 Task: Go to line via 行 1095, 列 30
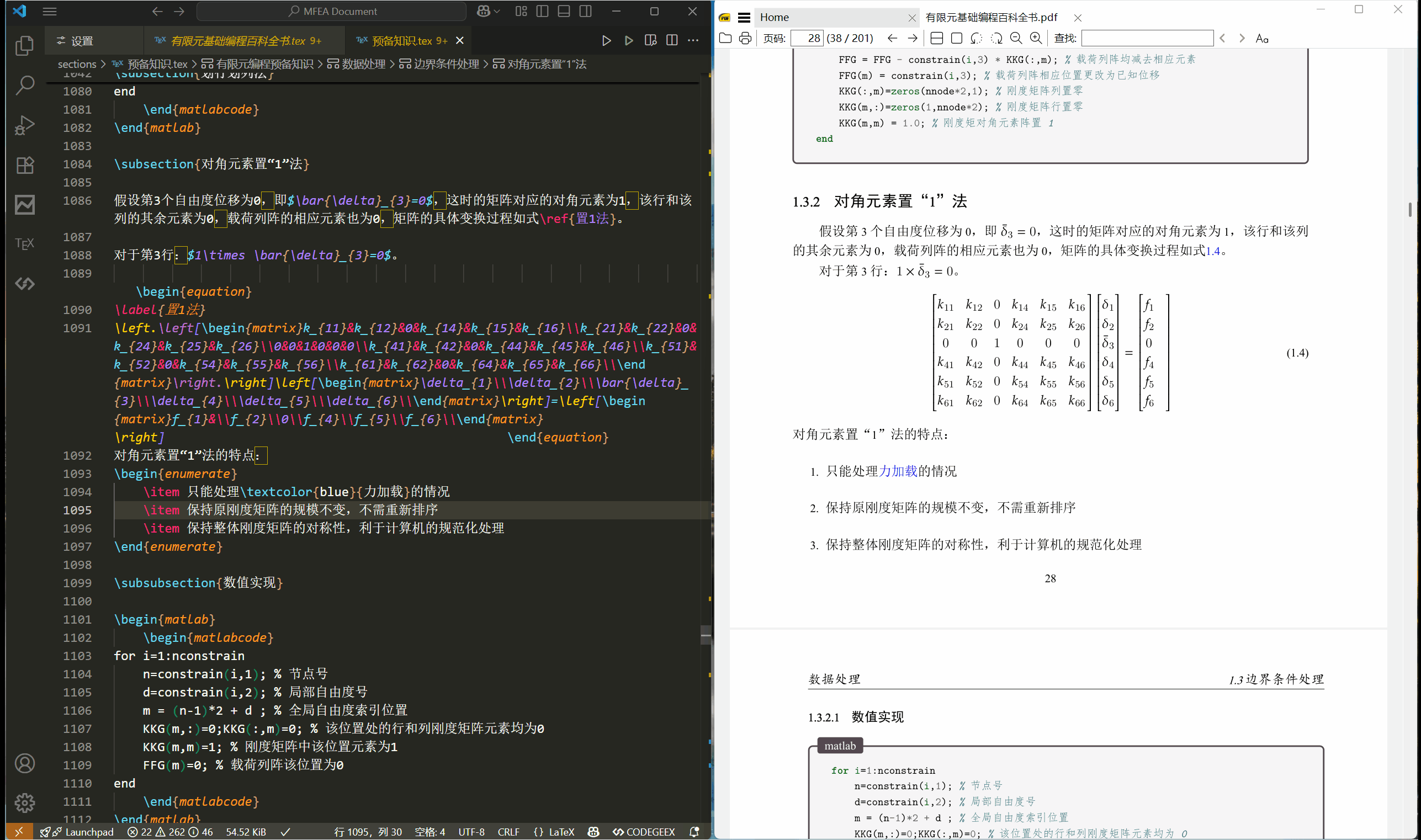click(368, 832)
